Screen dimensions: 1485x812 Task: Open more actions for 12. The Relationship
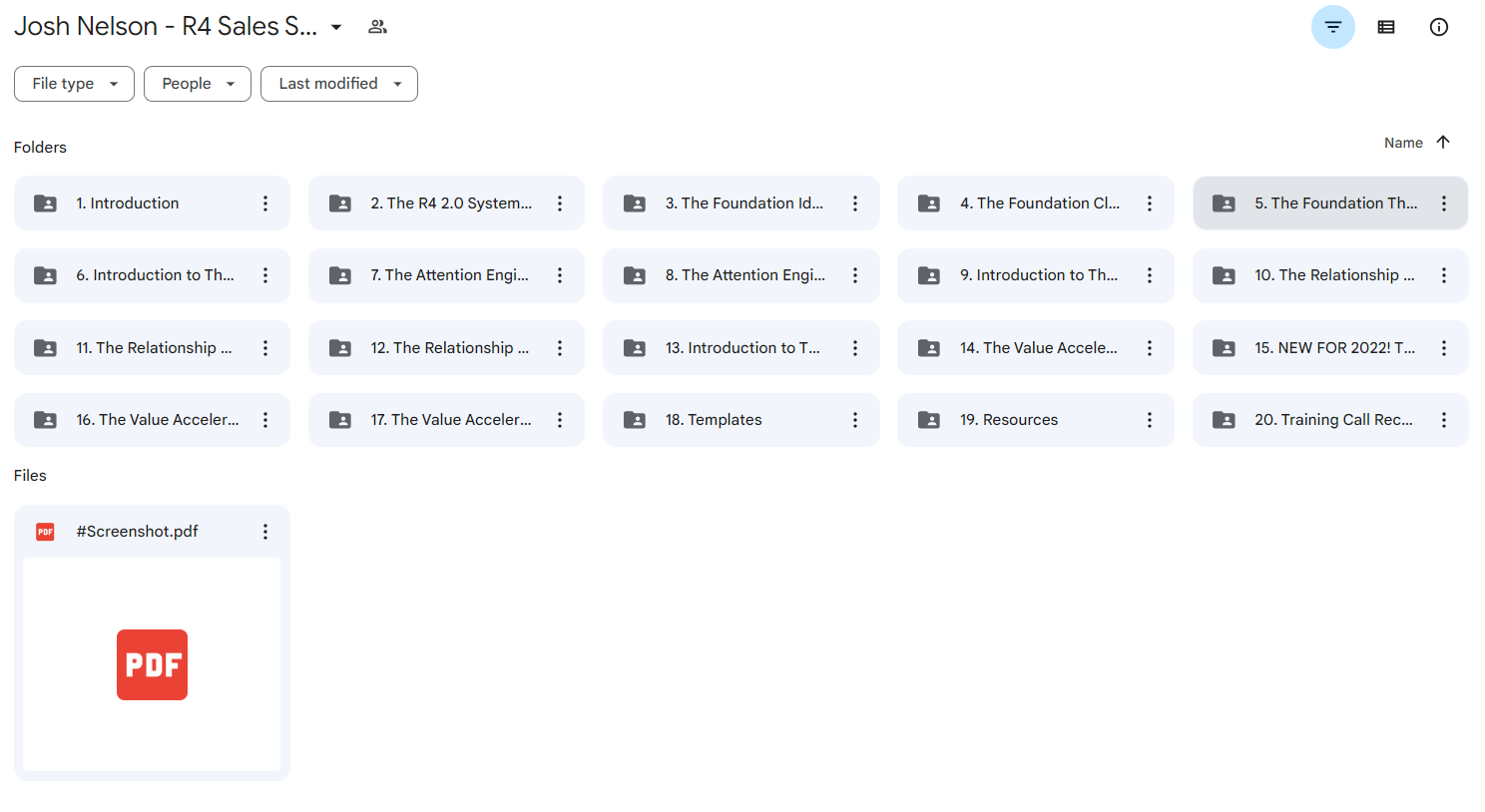[x=560, y=348]
